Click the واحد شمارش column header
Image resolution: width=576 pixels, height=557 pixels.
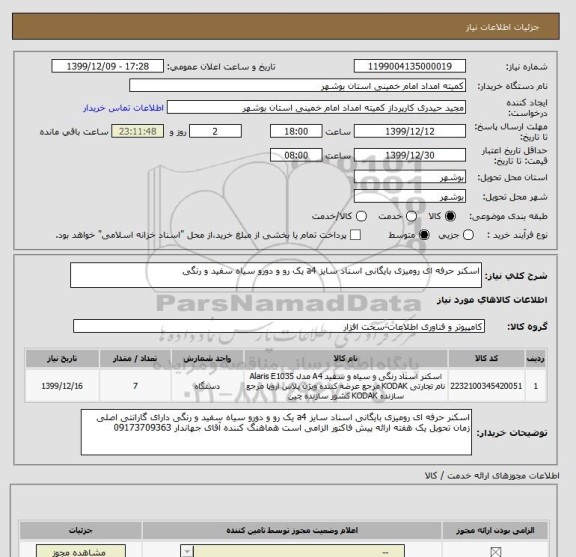click(x=207, y=358)
